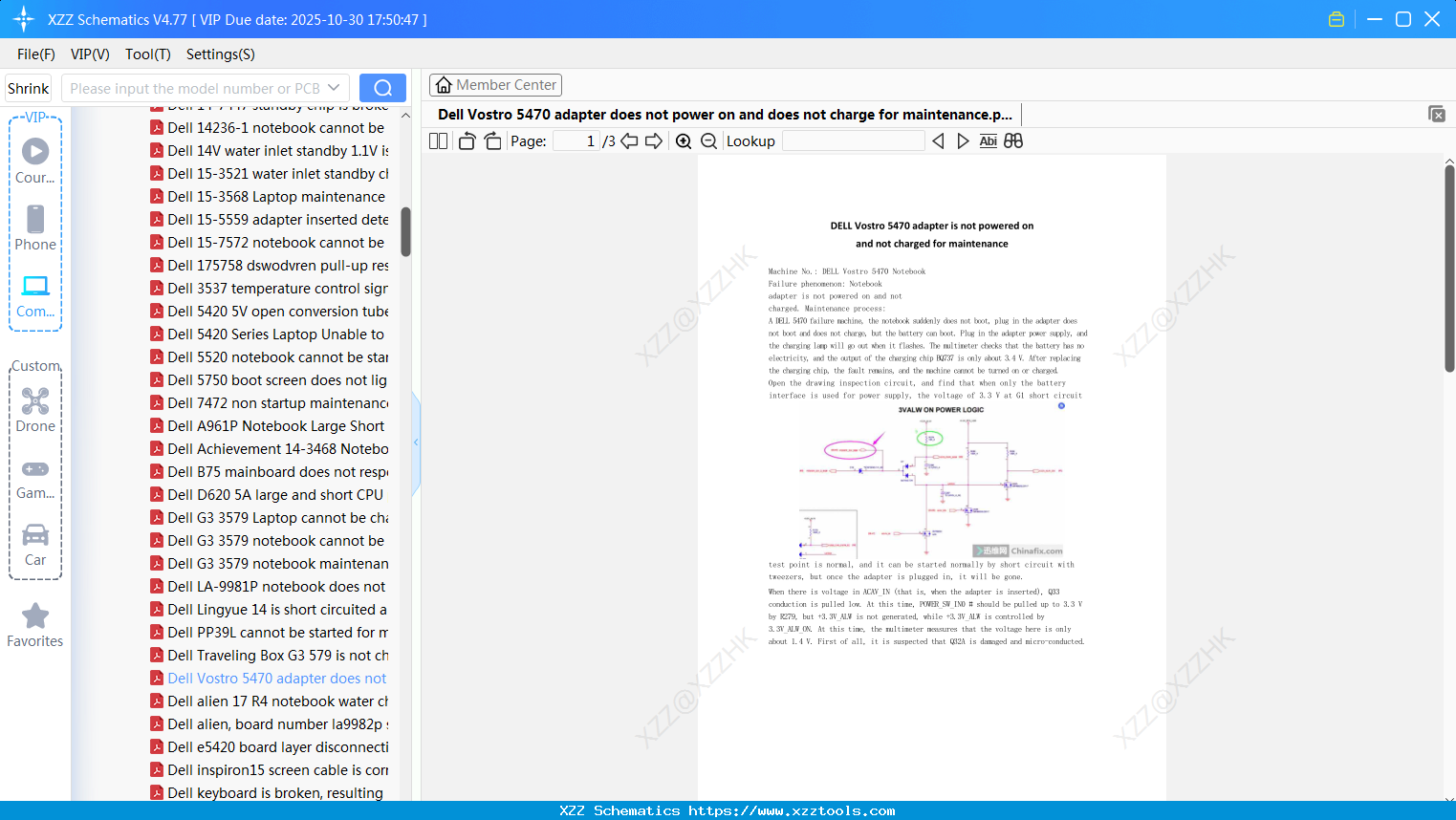1456x820 pixels.
Task: Open the VIP(V) menu
Action: coord(90,54)
